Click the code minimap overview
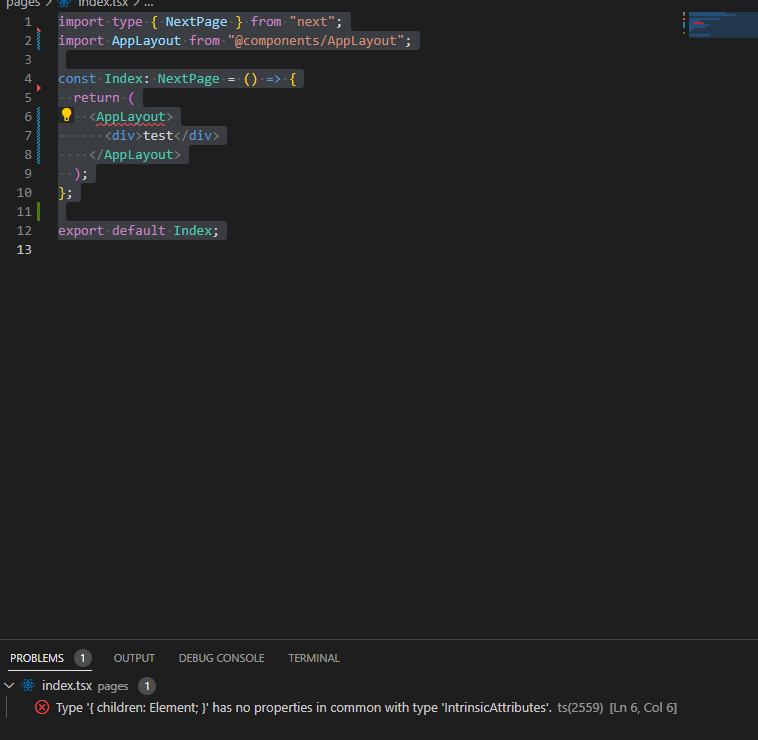Screen dimensions: 758x740 tap(723, 25)
